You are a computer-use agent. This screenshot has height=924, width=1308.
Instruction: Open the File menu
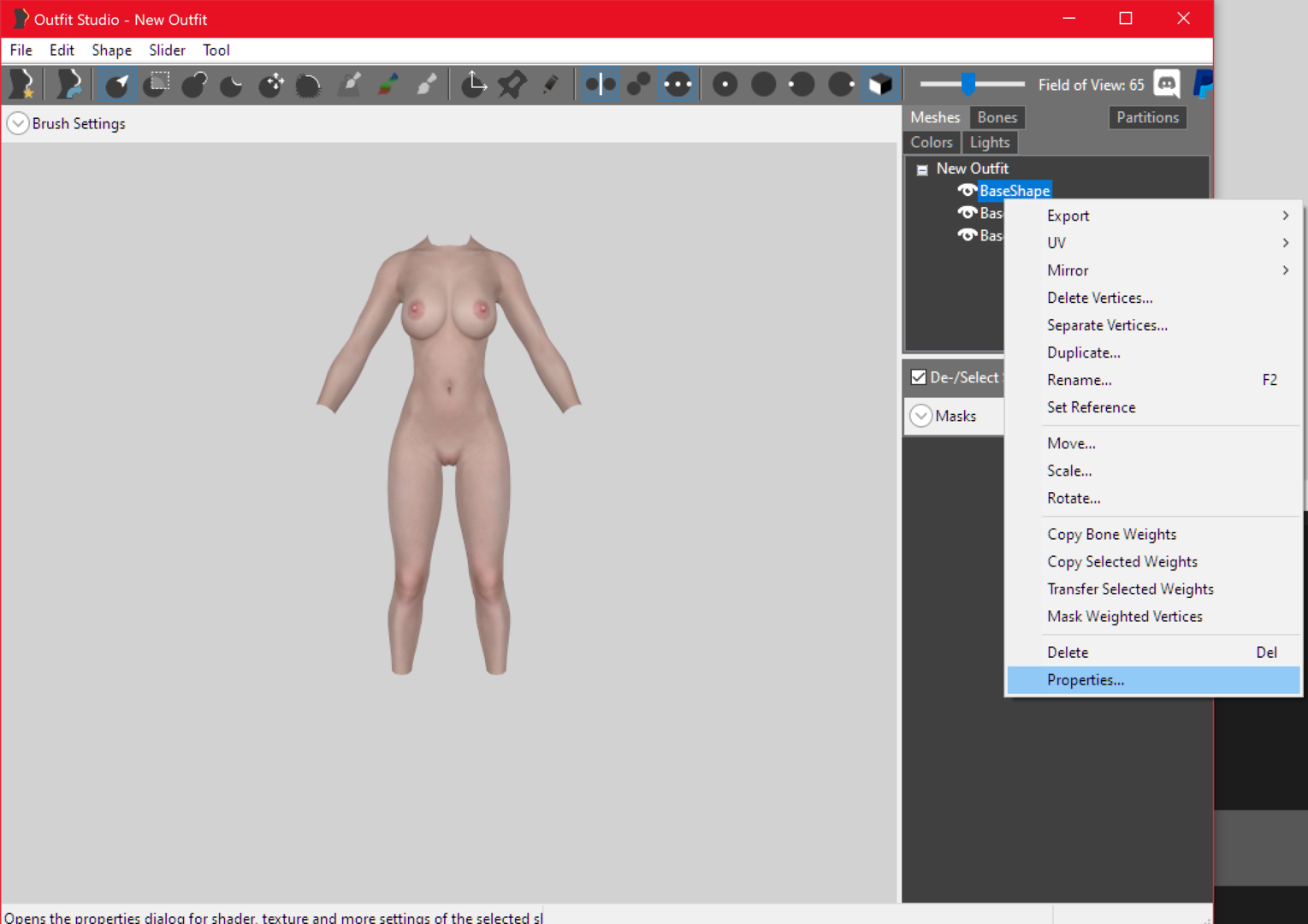click(21, 50)
